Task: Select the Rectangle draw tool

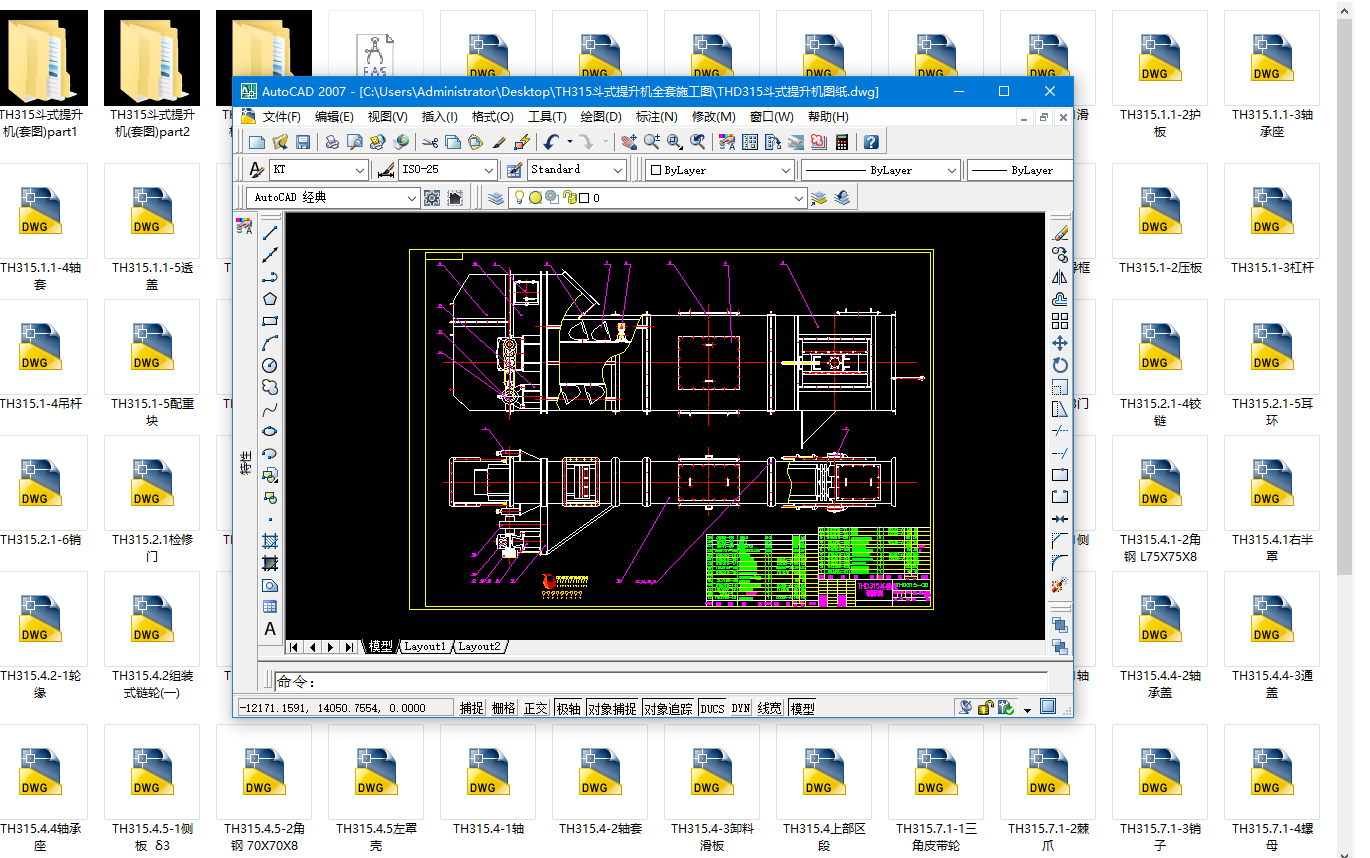Action: [x=270, y=321]
